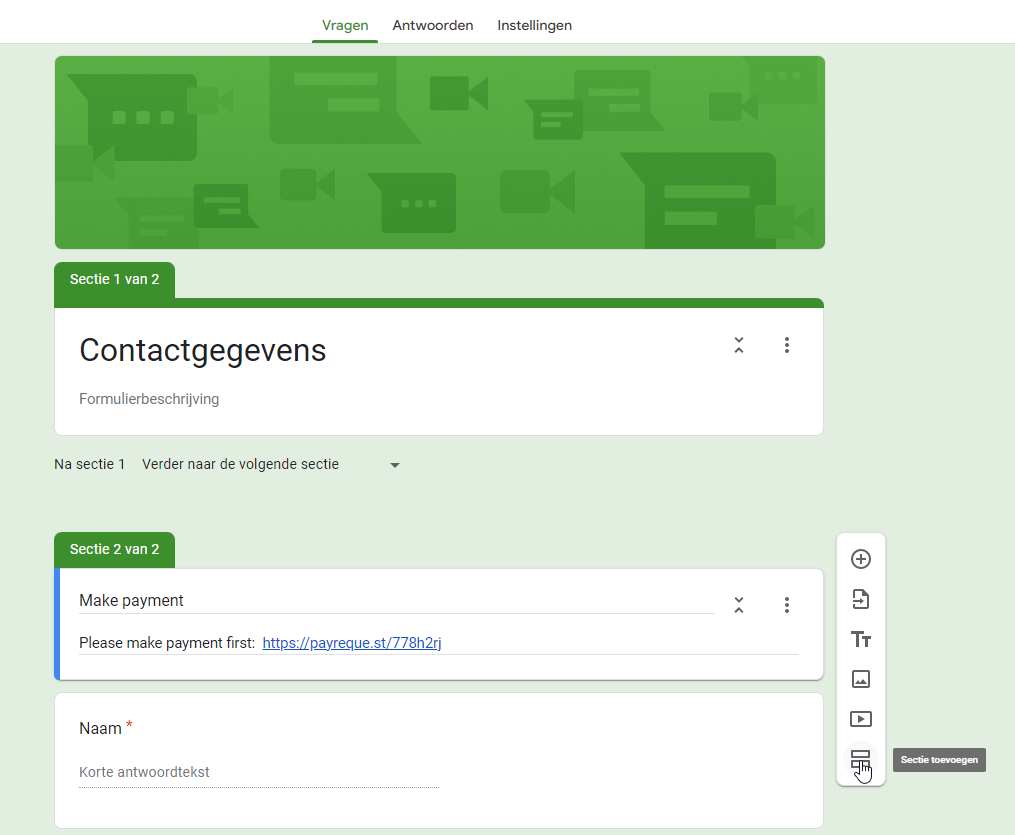1015x835 pixels.
Task: Open the three-dot menu on Contactgegevens section
Action: [787, 344]
